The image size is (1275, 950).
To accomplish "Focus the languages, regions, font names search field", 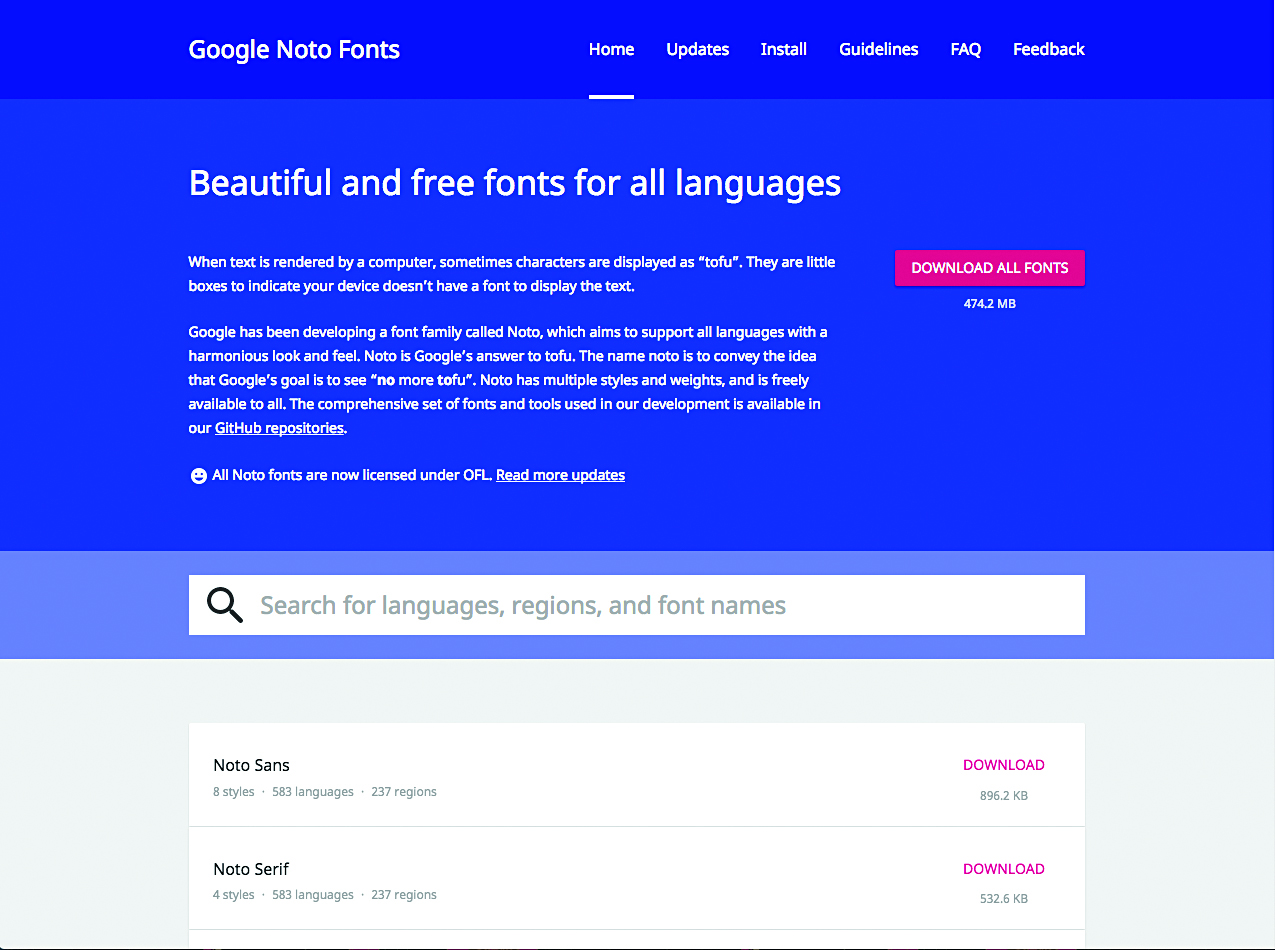I will coord(637,605).
